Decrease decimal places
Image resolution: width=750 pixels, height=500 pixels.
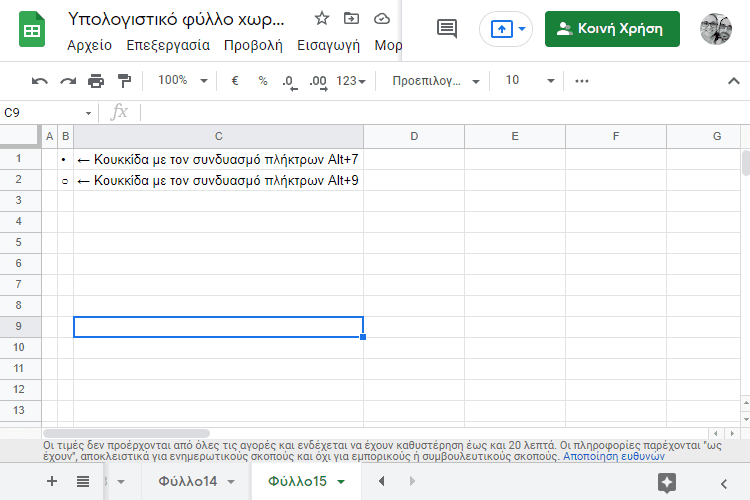(x=290, y=81)
